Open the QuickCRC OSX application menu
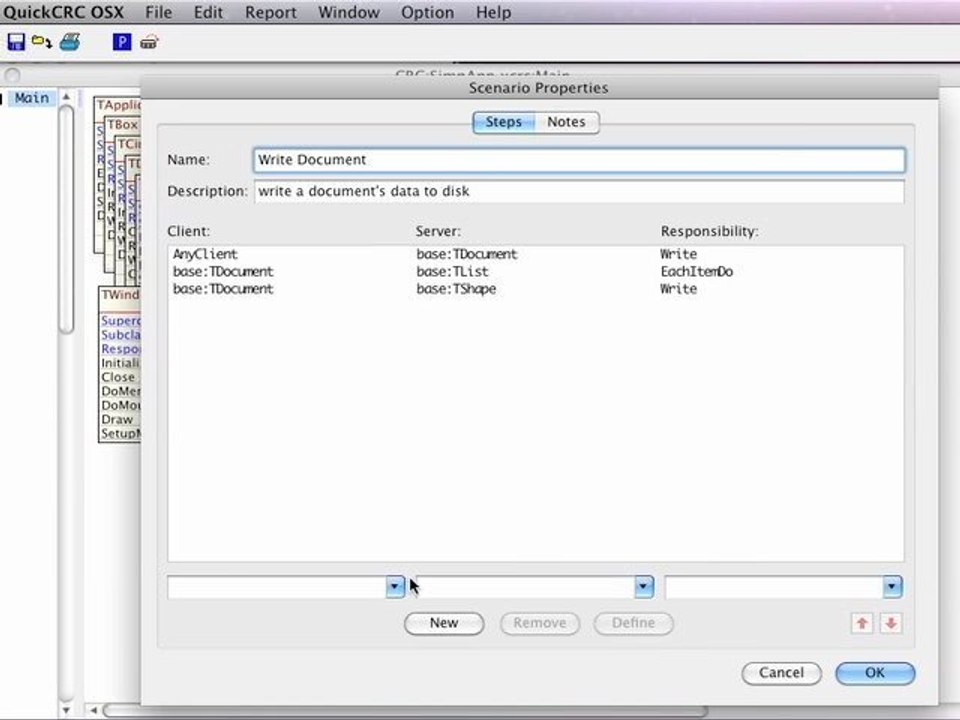960x720 pixels. coord(63,12)
